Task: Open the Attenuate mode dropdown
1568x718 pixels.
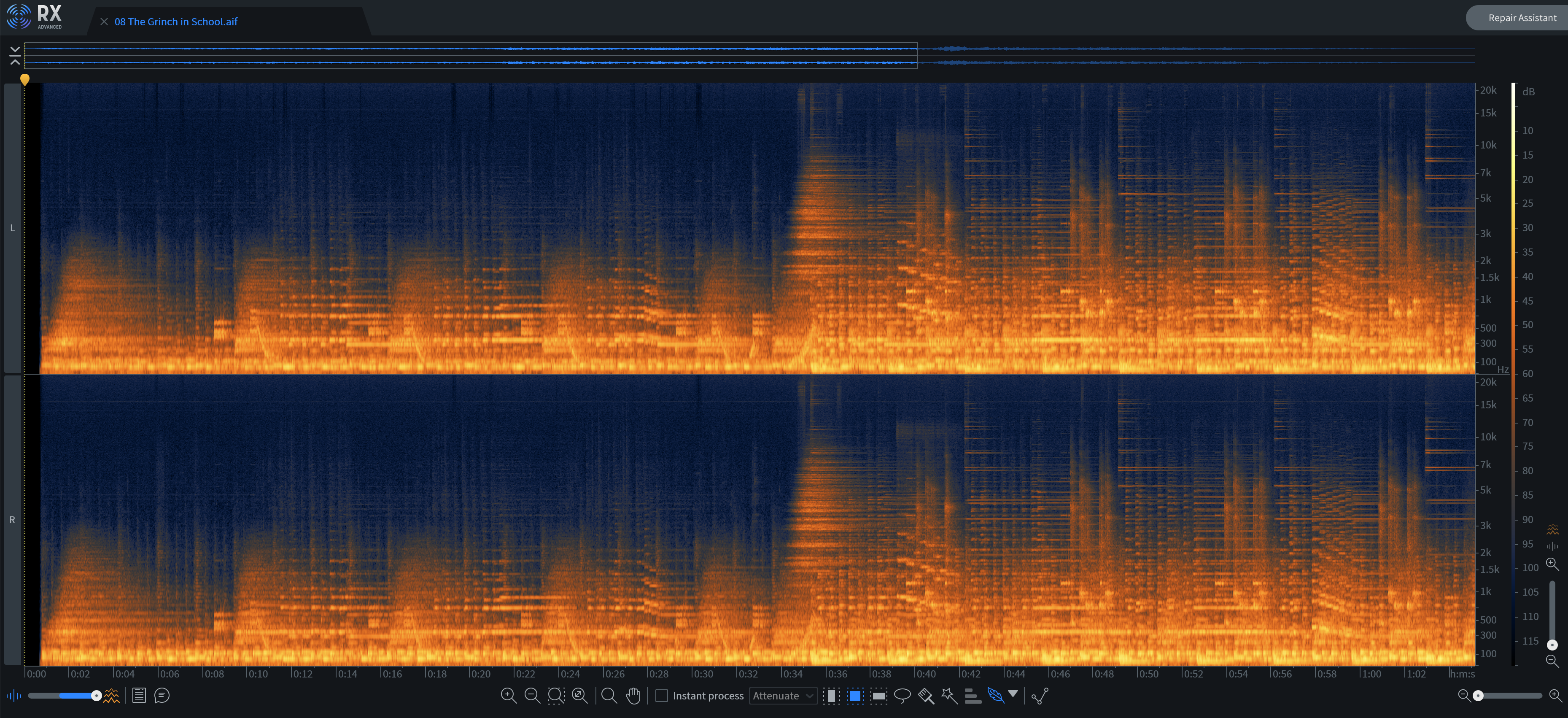Action: 783,696
